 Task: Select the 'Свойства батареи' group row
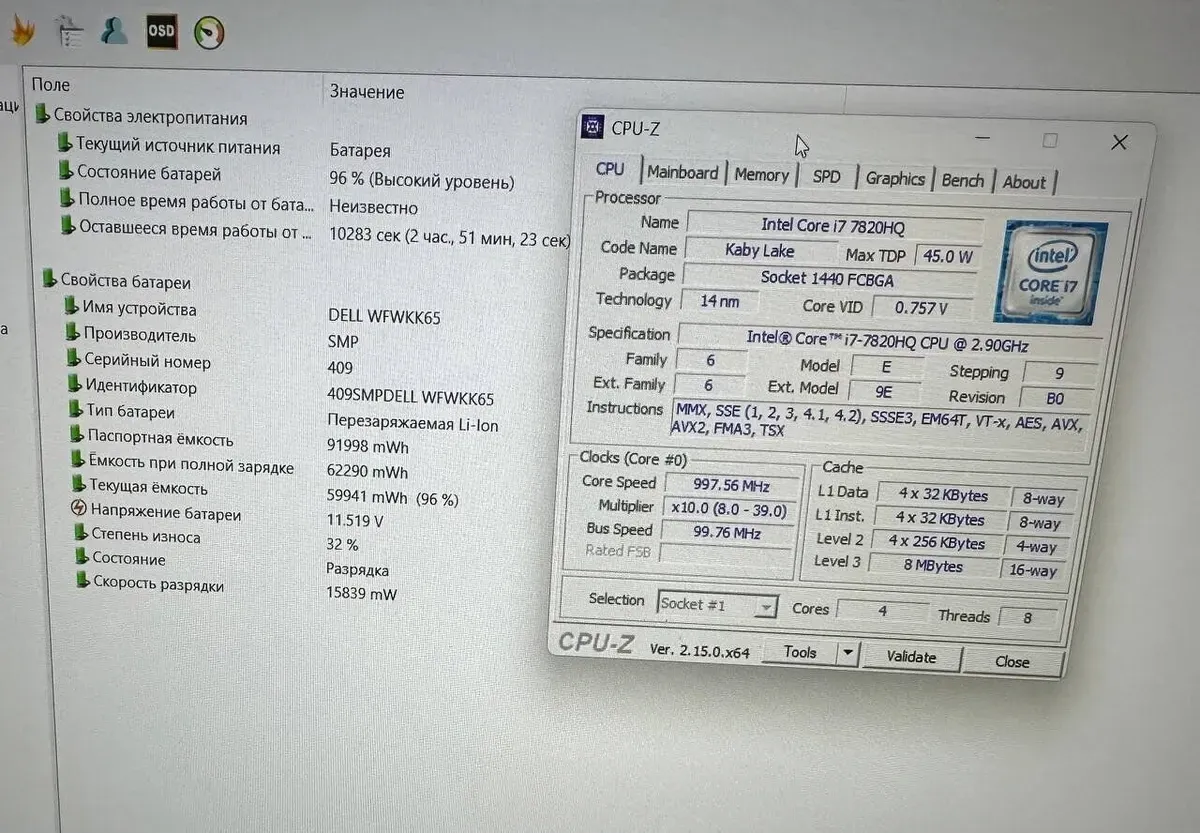pyautogui.click(x=125, y=282)
